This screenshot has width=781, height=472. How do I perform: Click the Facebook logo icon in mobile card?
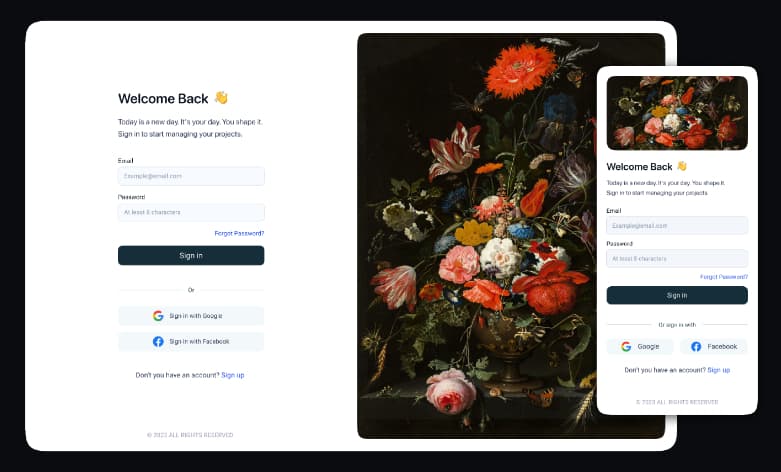696,347
